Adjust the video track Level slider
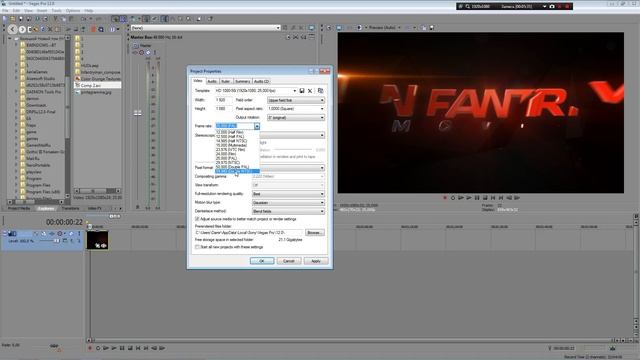 point(56,241)
